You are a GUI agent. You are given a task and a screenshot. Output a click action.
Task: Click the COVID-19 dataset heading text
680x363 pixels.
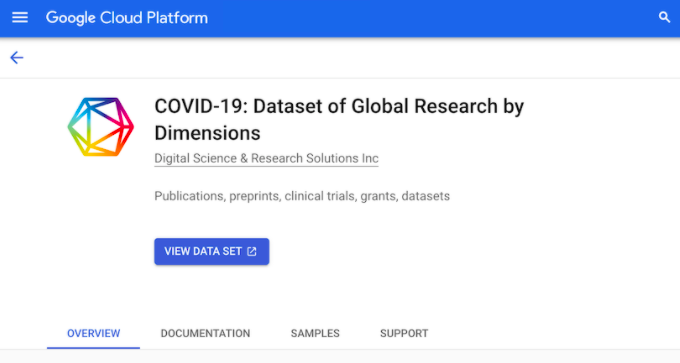[x=339, y=119]
